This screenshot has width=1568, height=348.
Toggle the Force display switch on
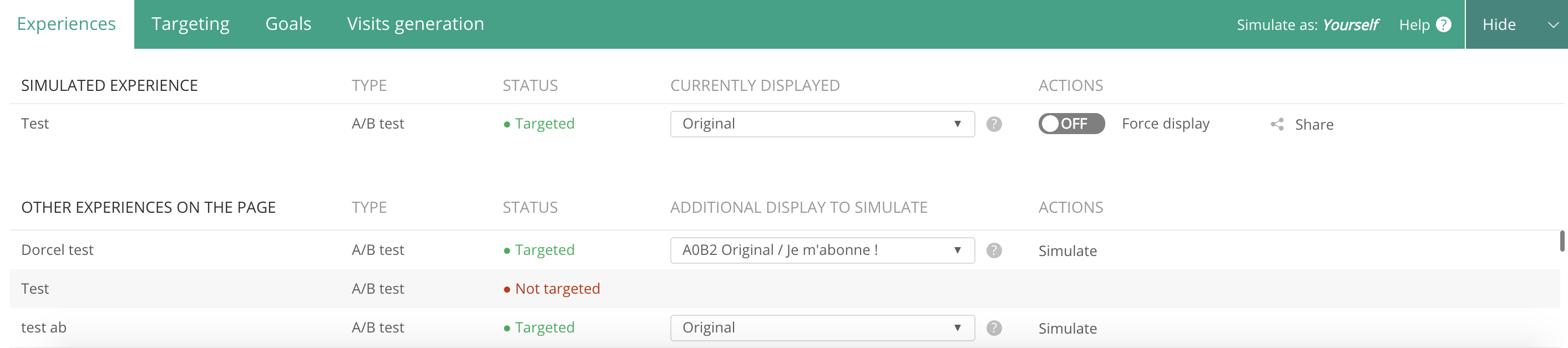[1071, 124]
